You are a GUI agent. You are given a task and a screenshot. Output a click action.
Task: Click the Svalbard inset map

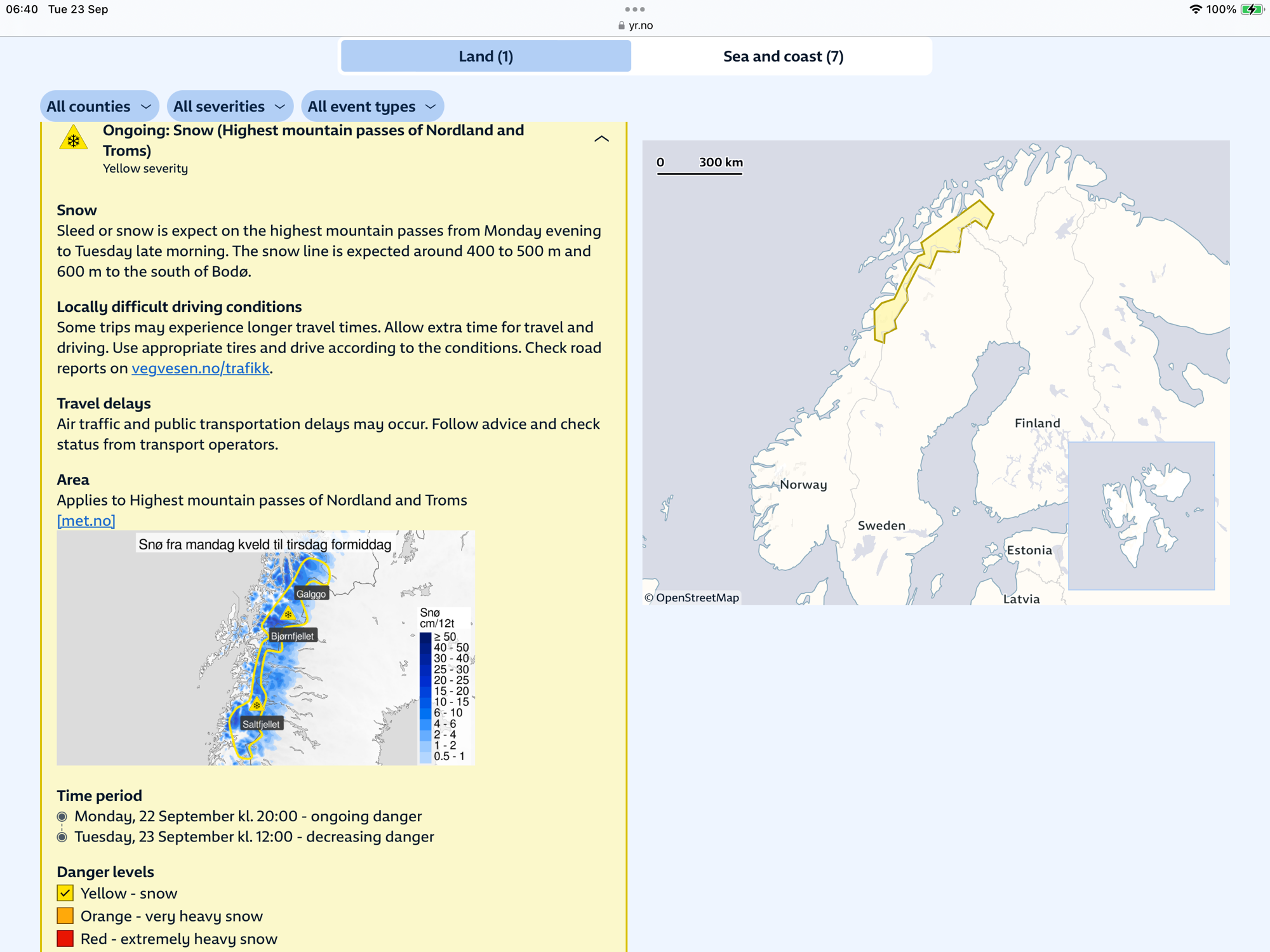(x=1141, y=516)
